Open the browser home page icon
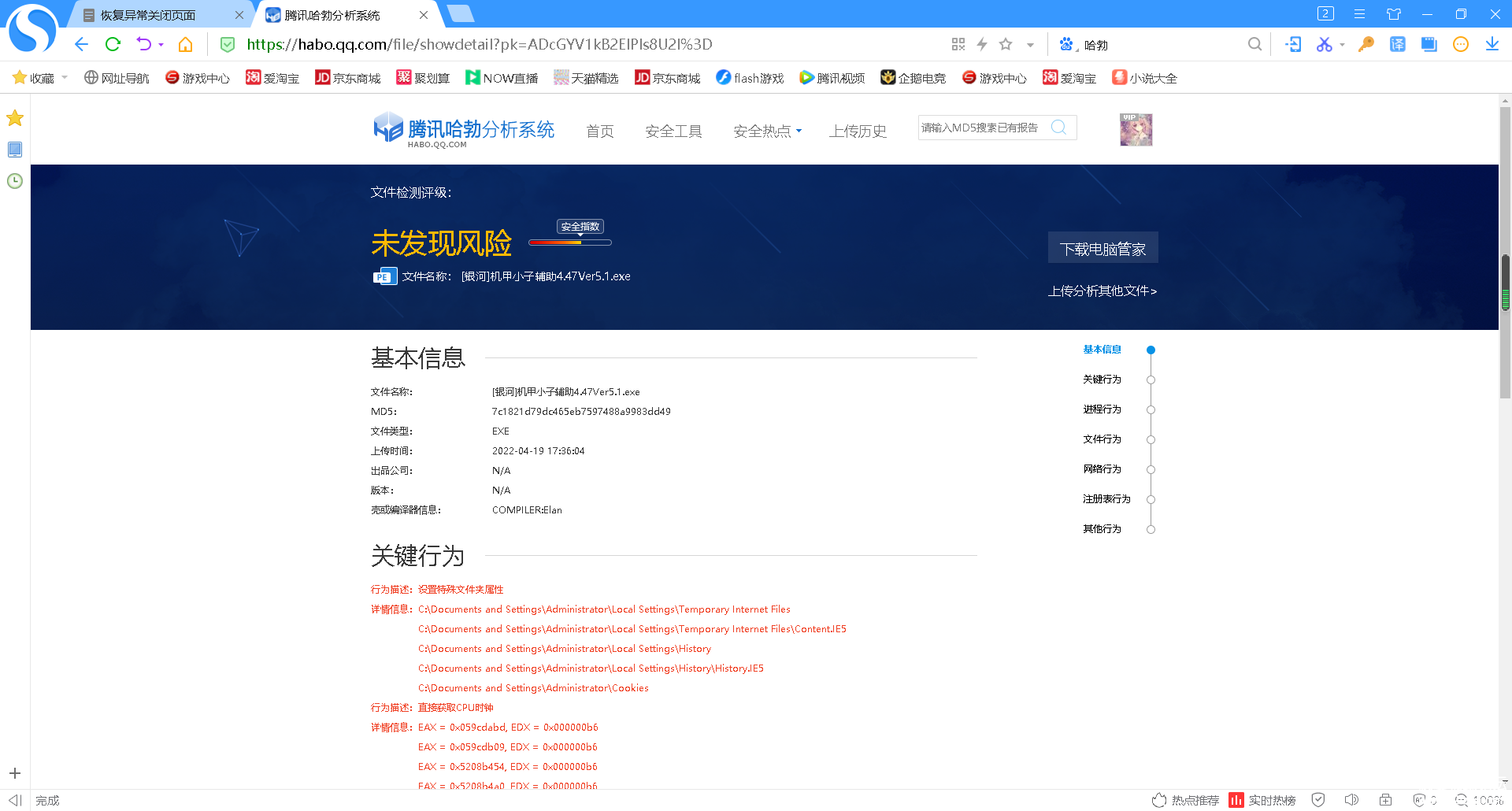 tap(185, 45)
